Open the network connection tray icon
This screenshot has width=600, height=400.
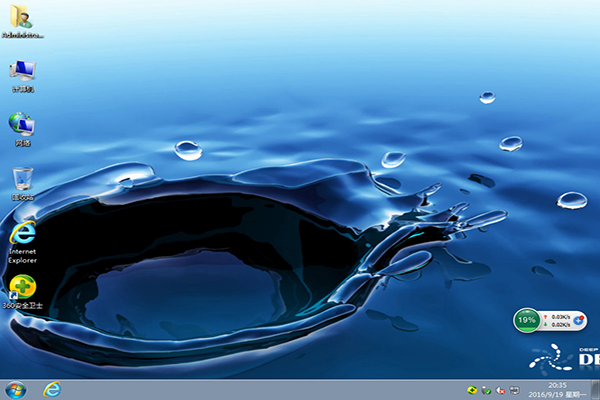tap(515, 390)
